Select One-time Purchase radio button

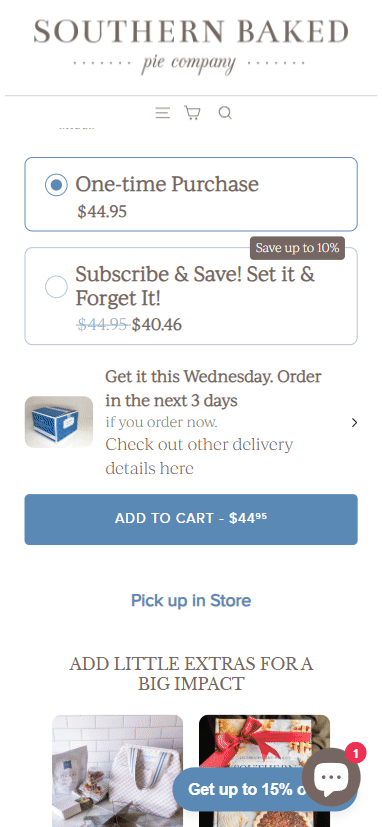(x=56, y=185)
